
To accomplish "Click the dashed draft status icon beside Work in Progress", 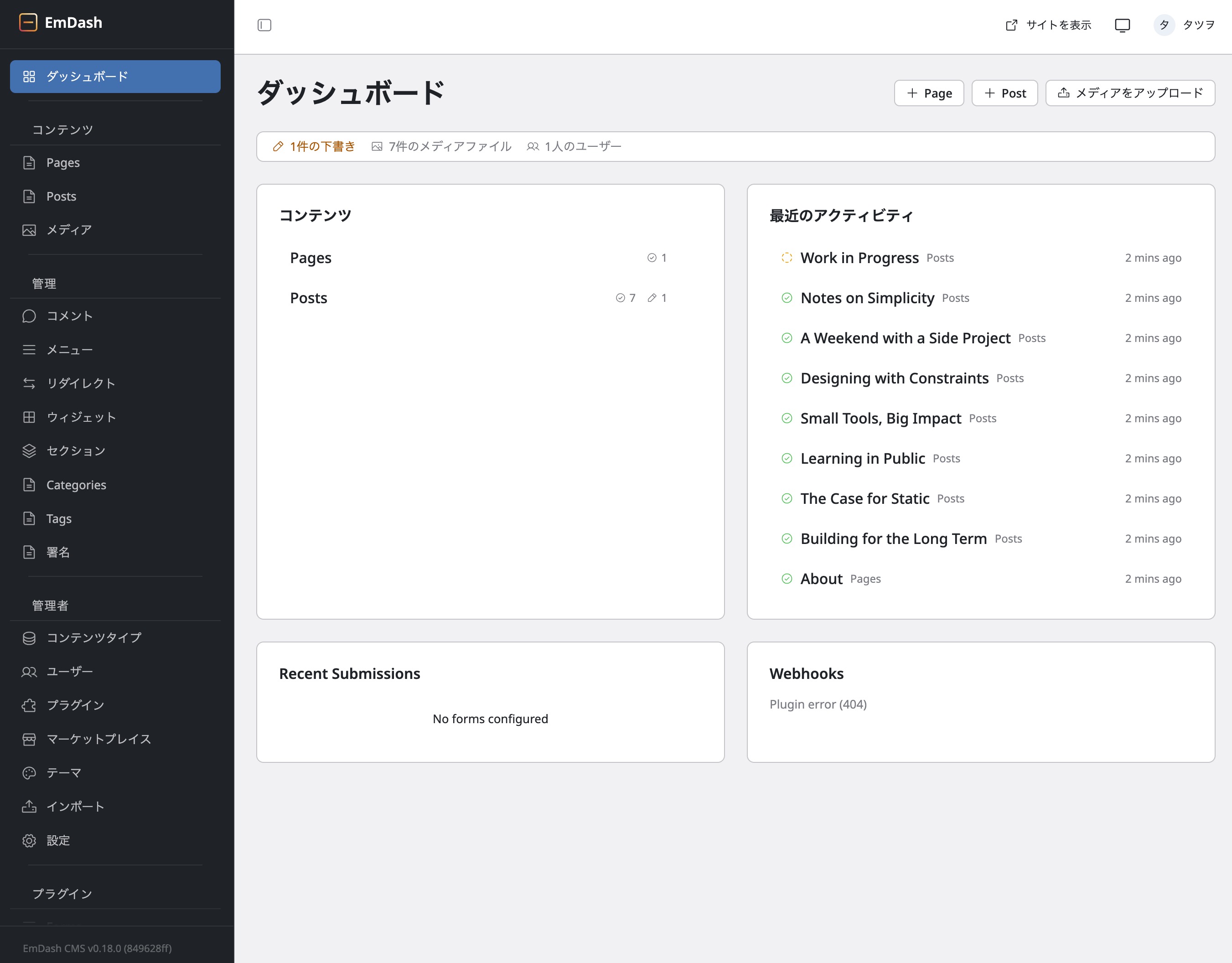I will click(787, 258).
